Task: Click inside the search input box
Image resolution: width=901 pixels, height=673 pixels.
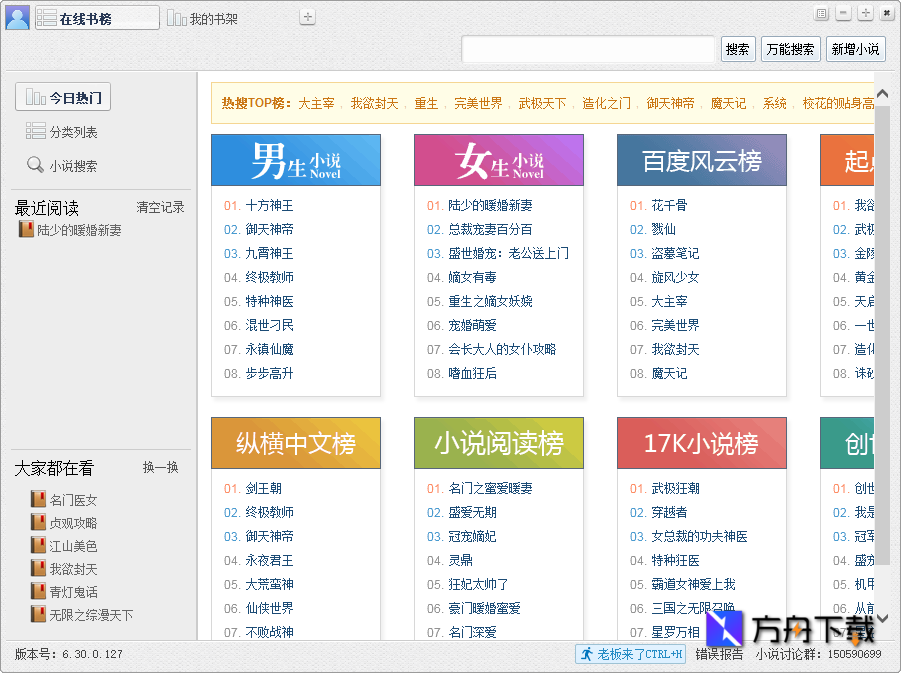Action: [x=588, y=48]
